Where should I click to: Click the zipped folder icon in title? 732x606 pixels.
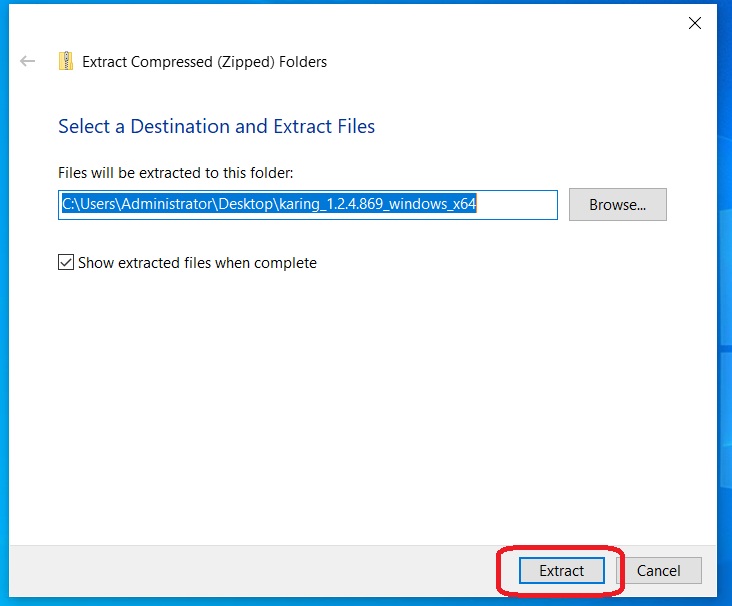66,62
